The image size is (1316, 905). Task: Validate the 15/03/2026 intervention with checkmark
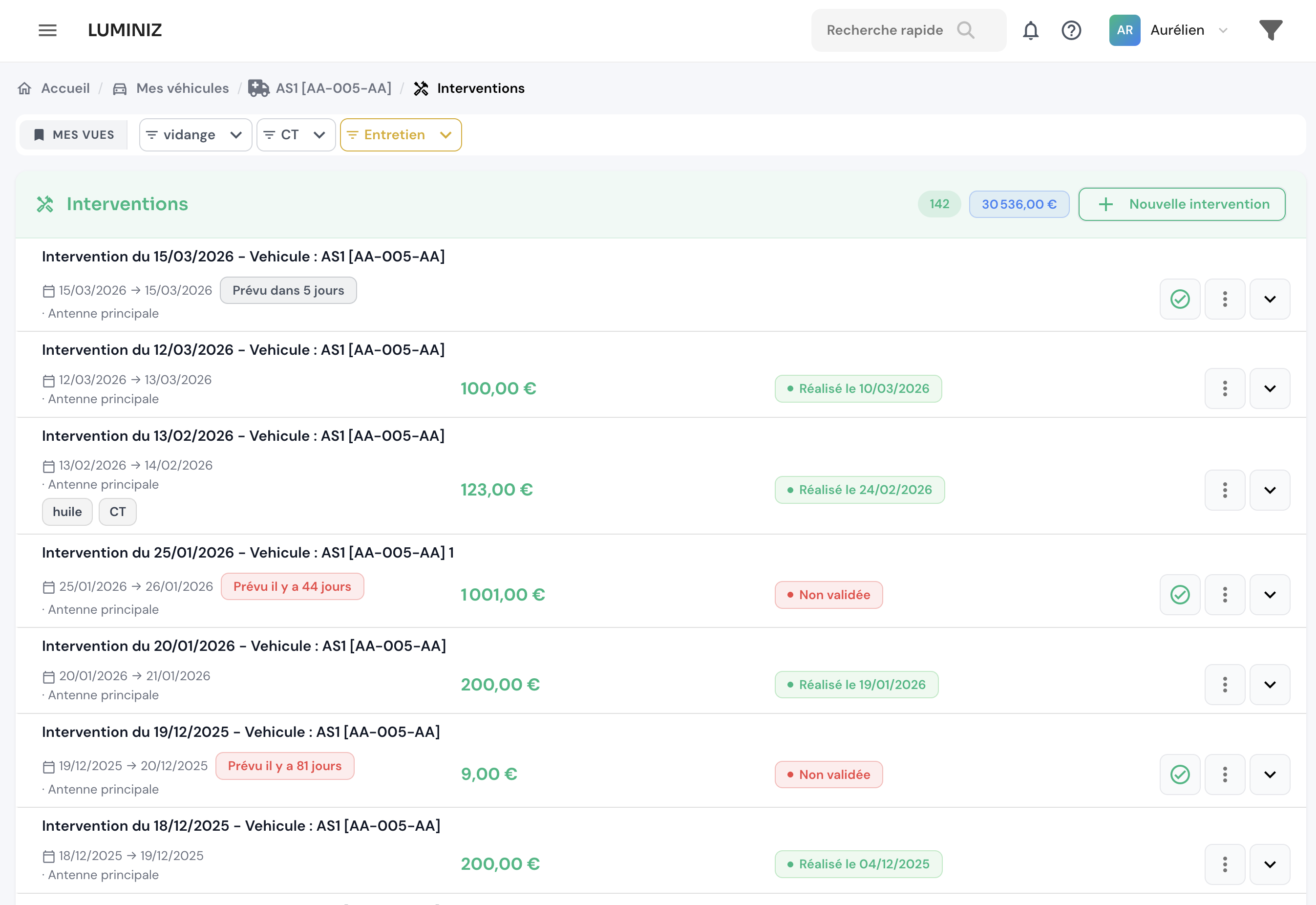point(1179,299)
